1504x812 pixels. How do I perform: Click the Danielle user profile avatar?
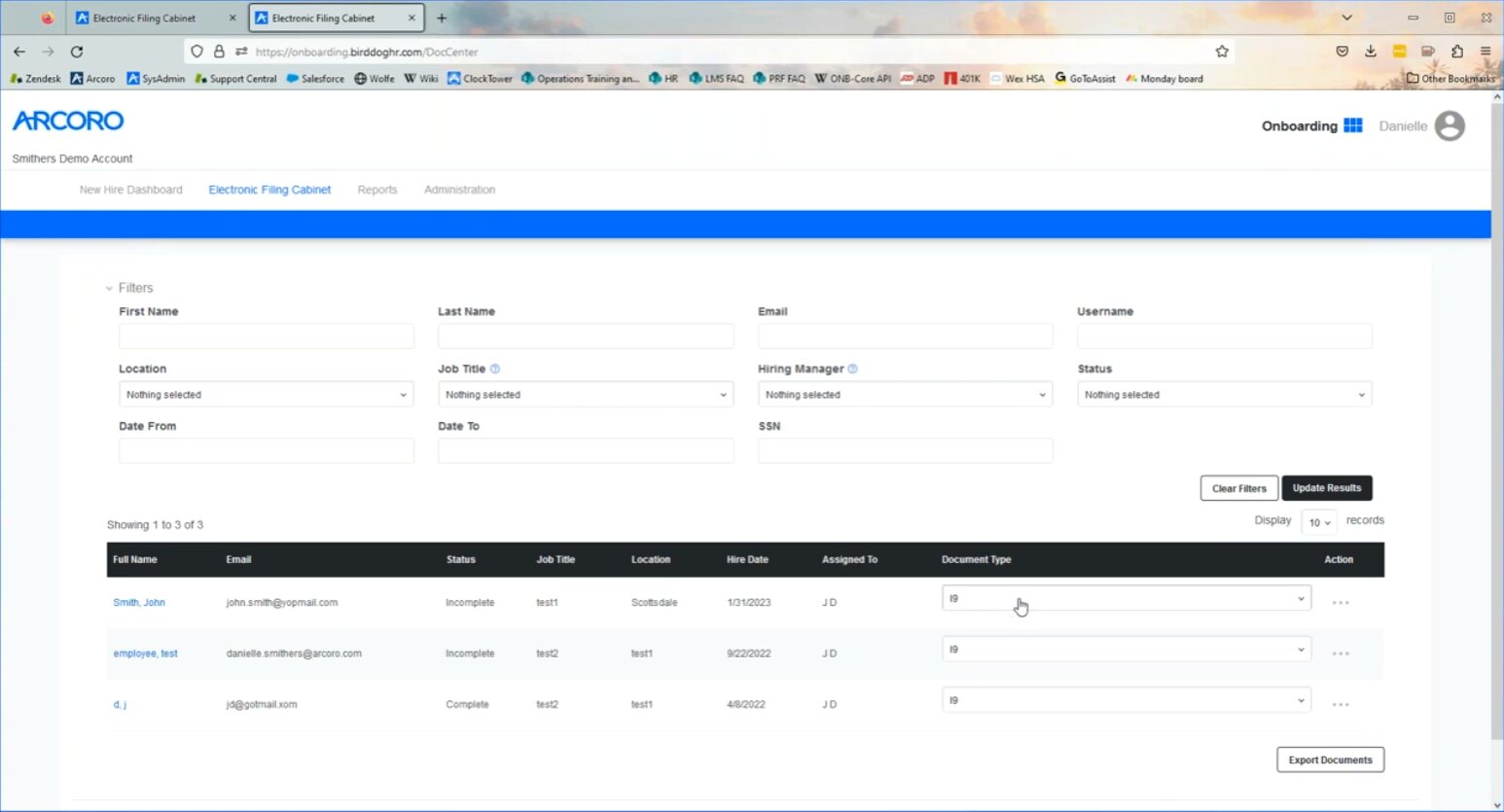tap(1449, 125)
